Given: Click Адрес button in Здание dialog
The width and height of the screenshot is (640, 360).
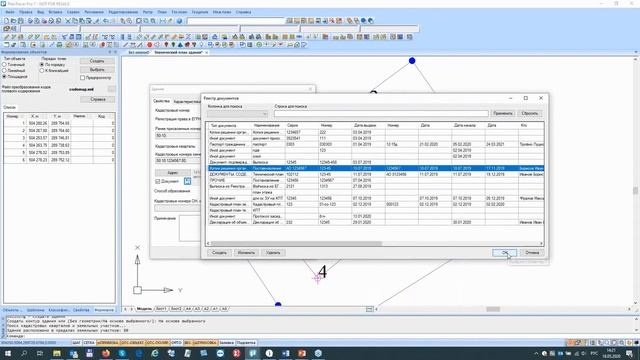Looking at the screenshot, I should point(173,173).
